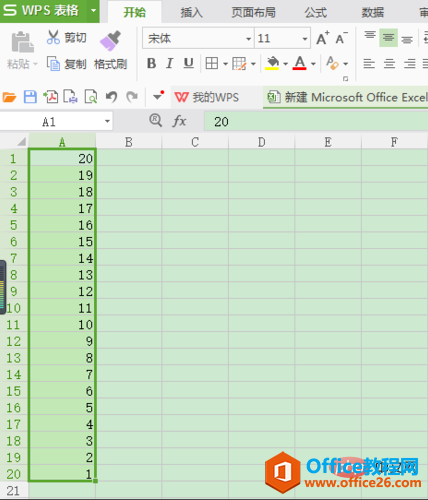The image size is (428, 500).
Task: Toggle middle vertical alignment
Action: tap(388, 38)
